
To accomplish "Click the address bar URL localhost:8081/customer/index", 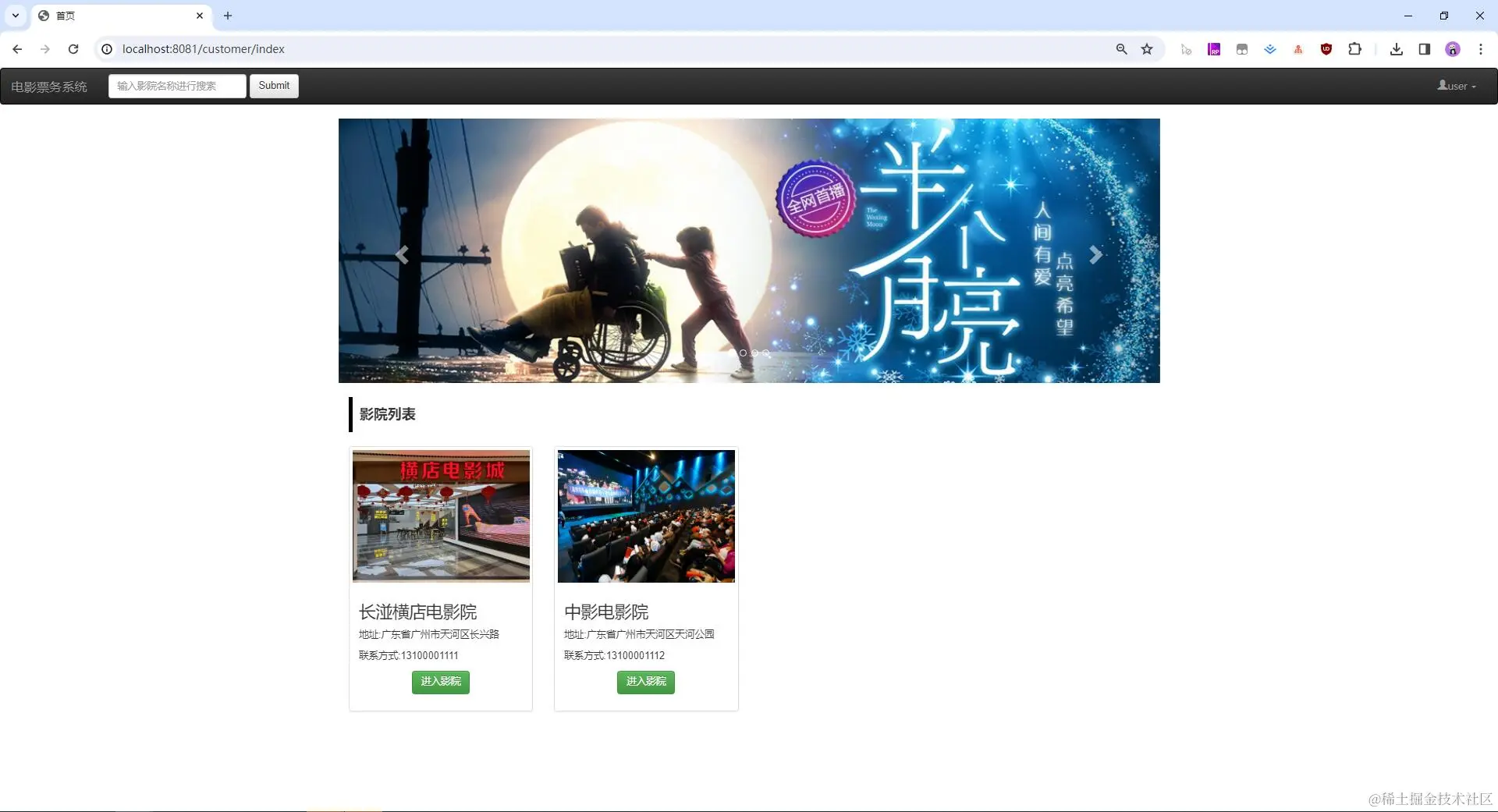I will click(x=204, y=49).
